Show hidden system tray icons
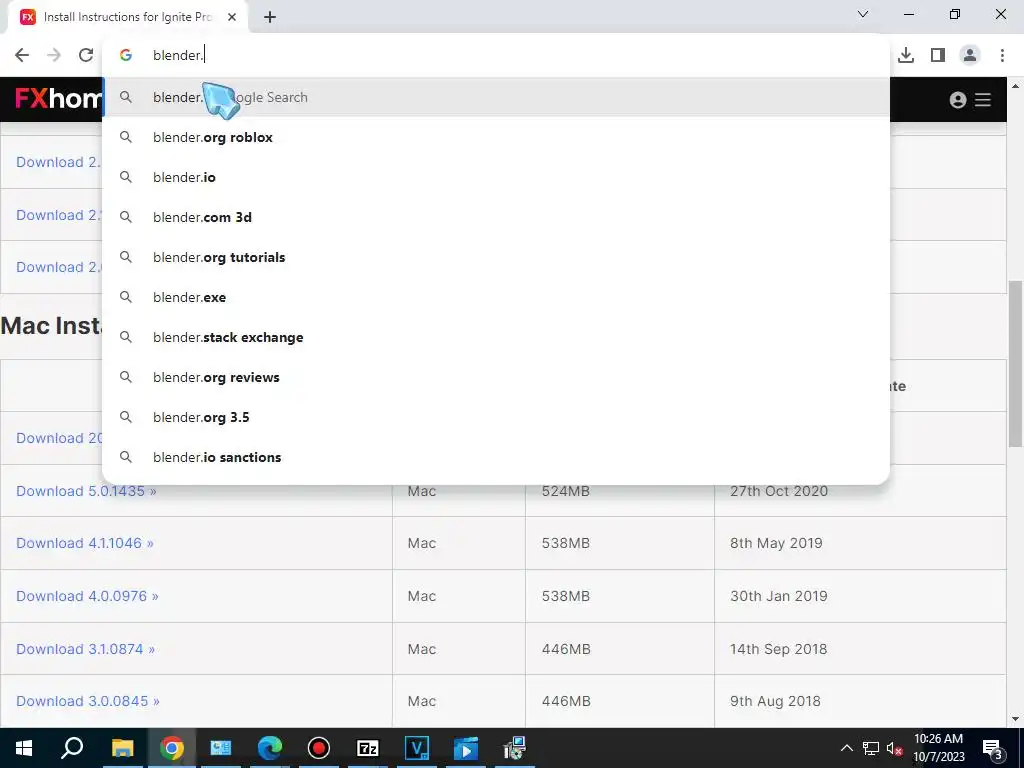Viewport: 1024px width, 768px height. click(846, 748)
